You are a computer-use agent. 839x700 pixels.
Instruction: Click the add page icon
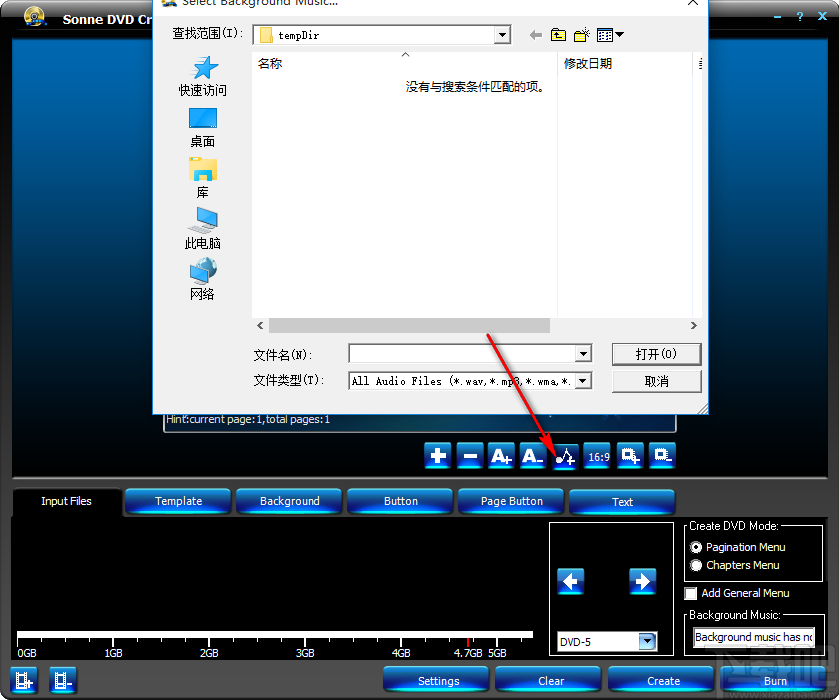coord(629,455)
